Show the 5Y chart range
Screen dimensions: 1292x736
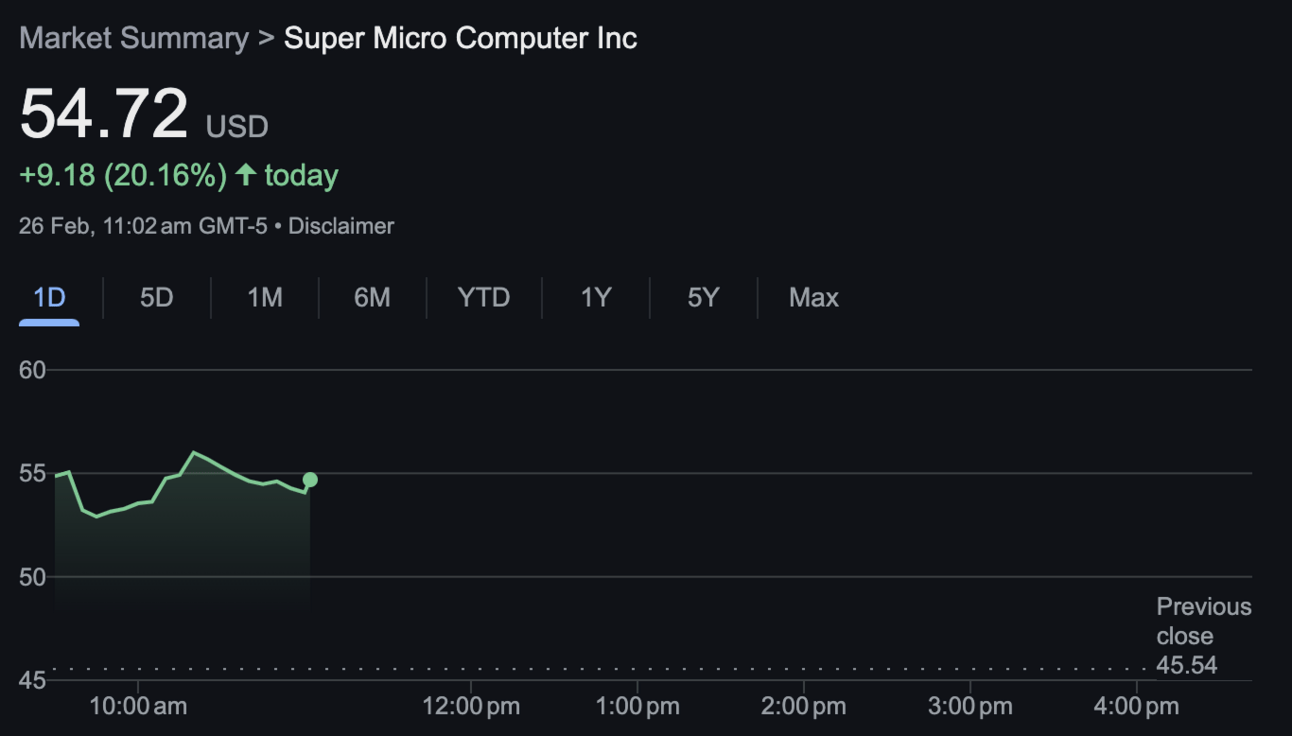[703, 298]
